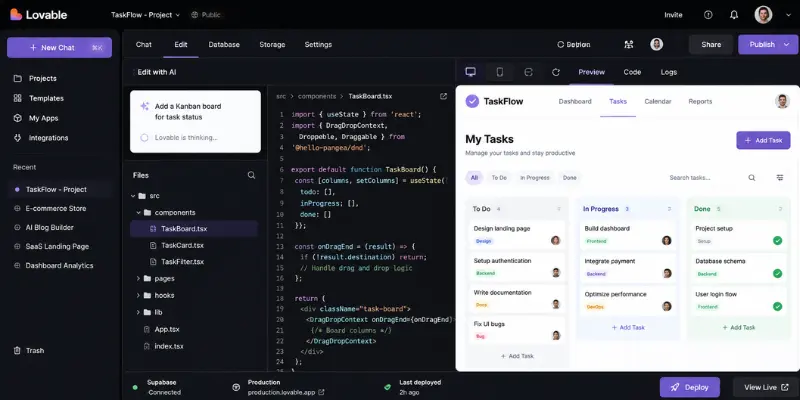
Task: Click the Share button
Action: [x=711, y=44]
